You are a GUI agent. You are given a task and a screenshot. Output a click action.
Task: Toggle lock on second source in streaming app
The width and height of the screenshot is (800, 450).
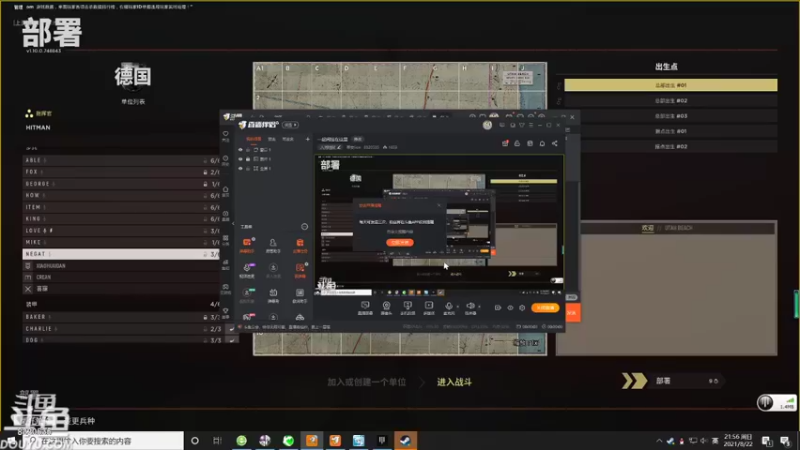[x=248, y=159]
